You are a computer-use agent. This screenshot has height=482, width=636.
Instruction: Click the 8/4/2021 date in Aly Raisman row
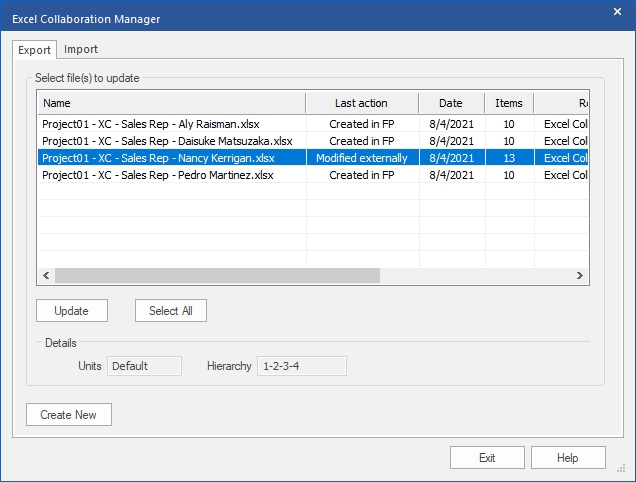click(x=452, y=124)
